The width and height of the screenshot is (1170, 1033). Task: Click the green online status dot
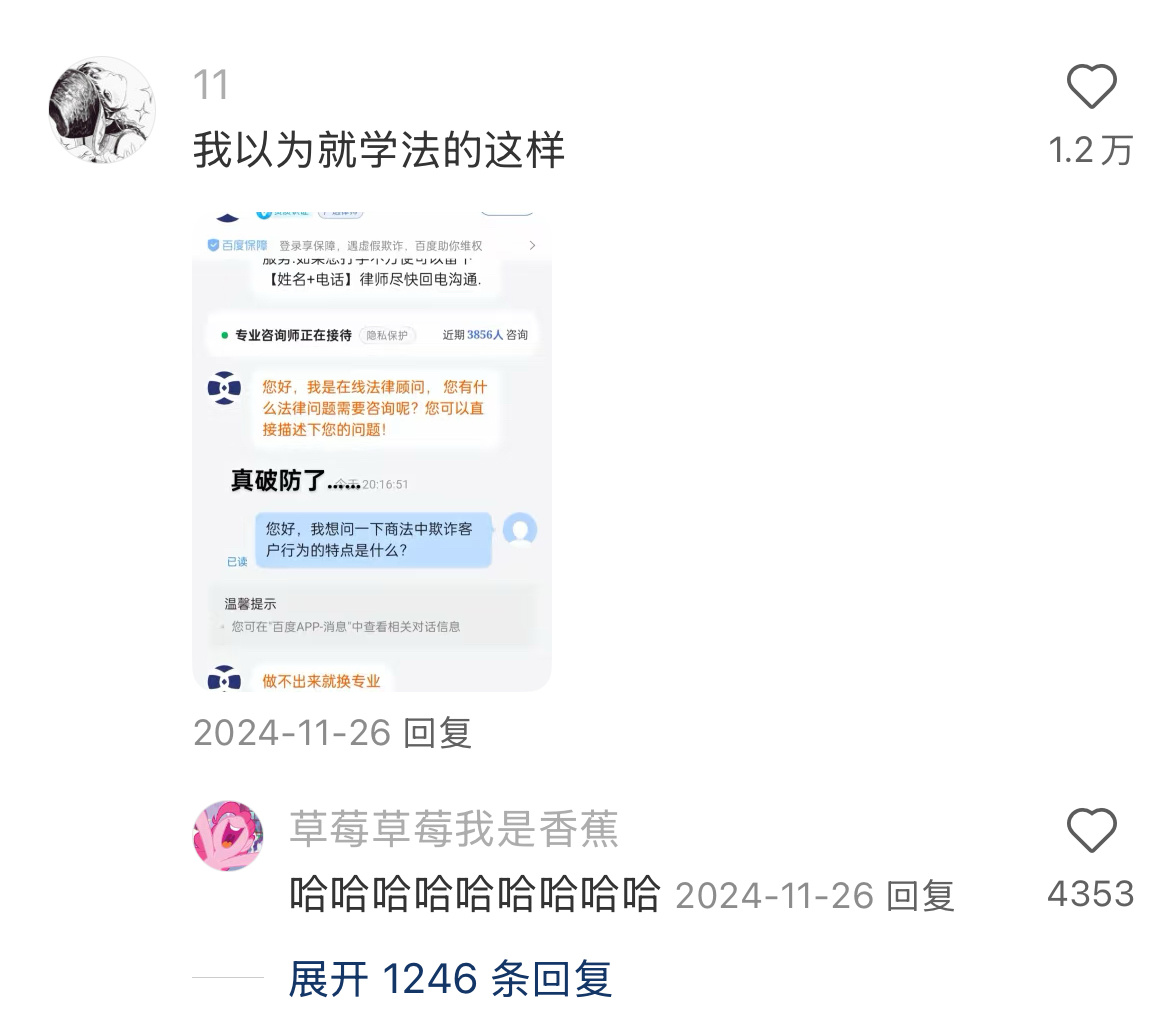pos(224,335)
